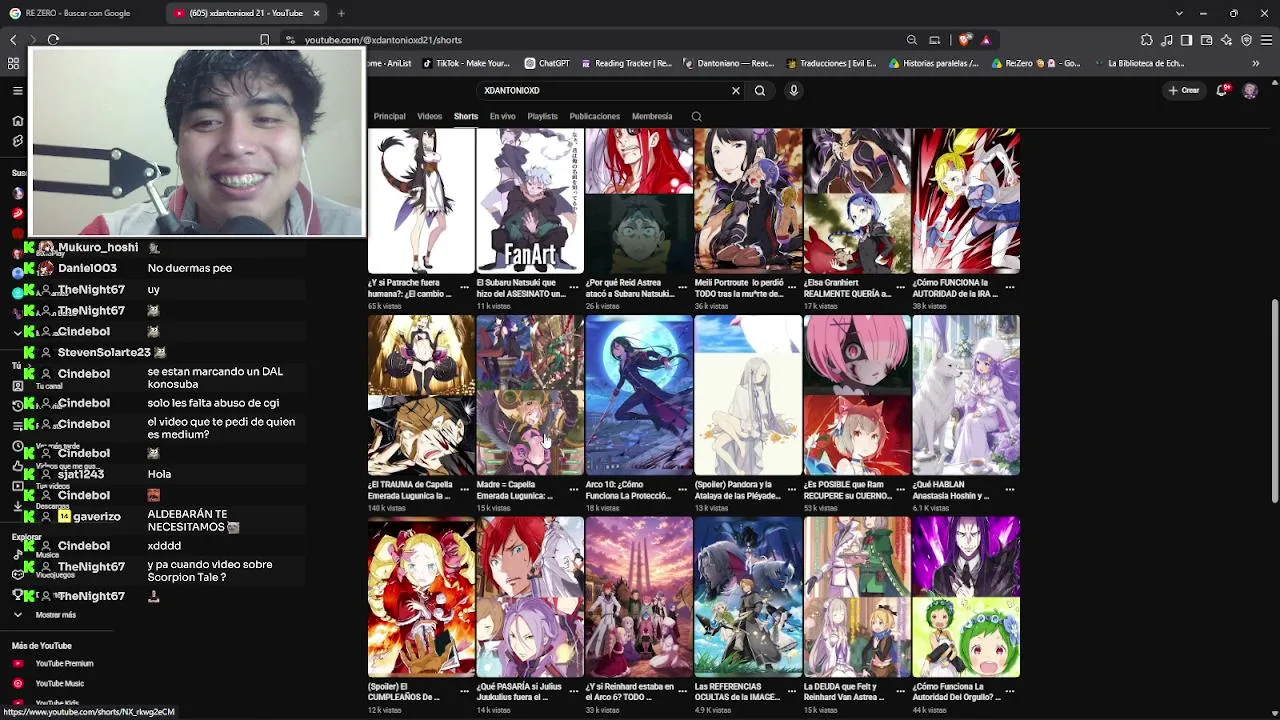Viewport: 1280px width, 720px height.
Task: Open the Historias paralelas bookmark
Action: pos(933,63)
